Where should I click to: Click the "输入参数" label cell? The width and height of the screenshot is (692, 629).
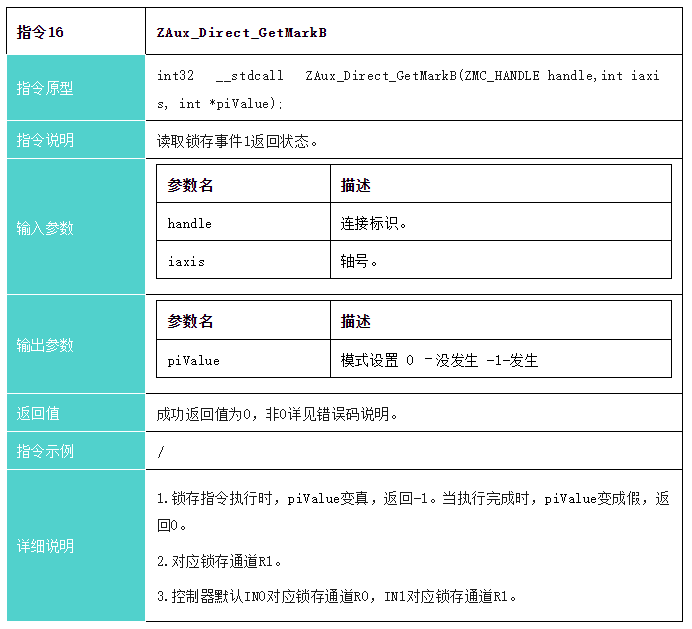76,227
